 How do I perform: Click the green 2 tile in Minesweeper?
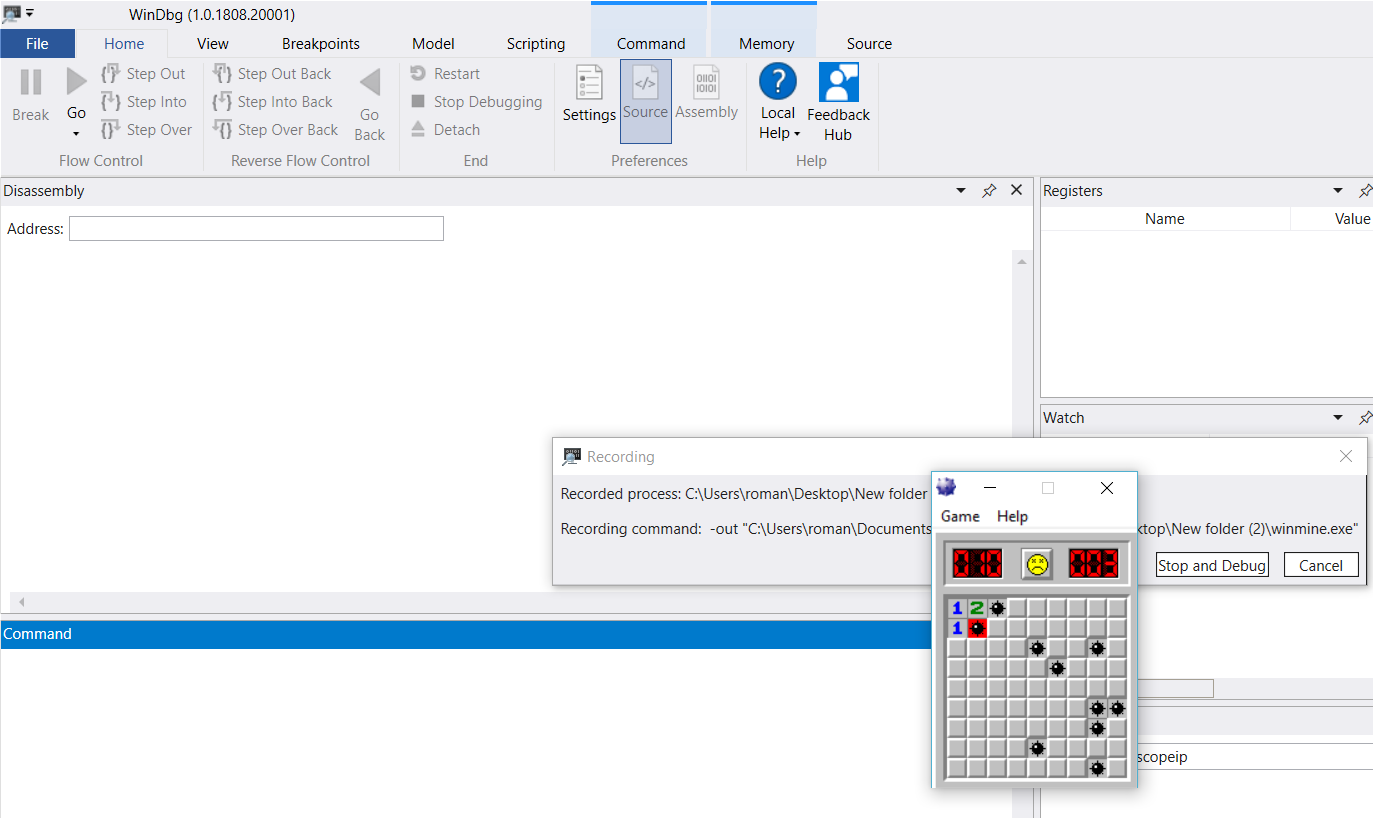(x=977, y=608)
